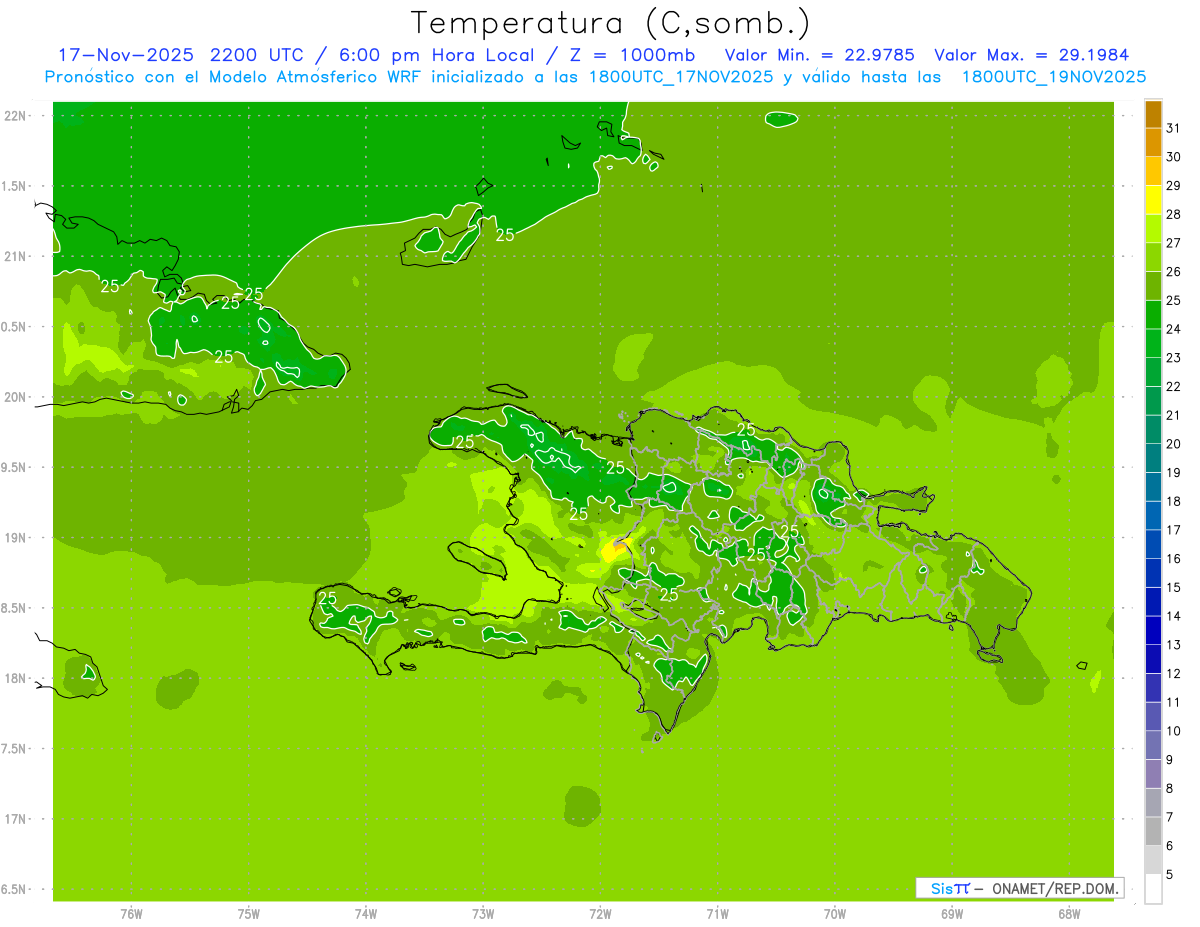Screen dimensions: 1200x927
Task: Click the '20N' latitude axis label
Action: pyautogui.click(x=17, y=397)
